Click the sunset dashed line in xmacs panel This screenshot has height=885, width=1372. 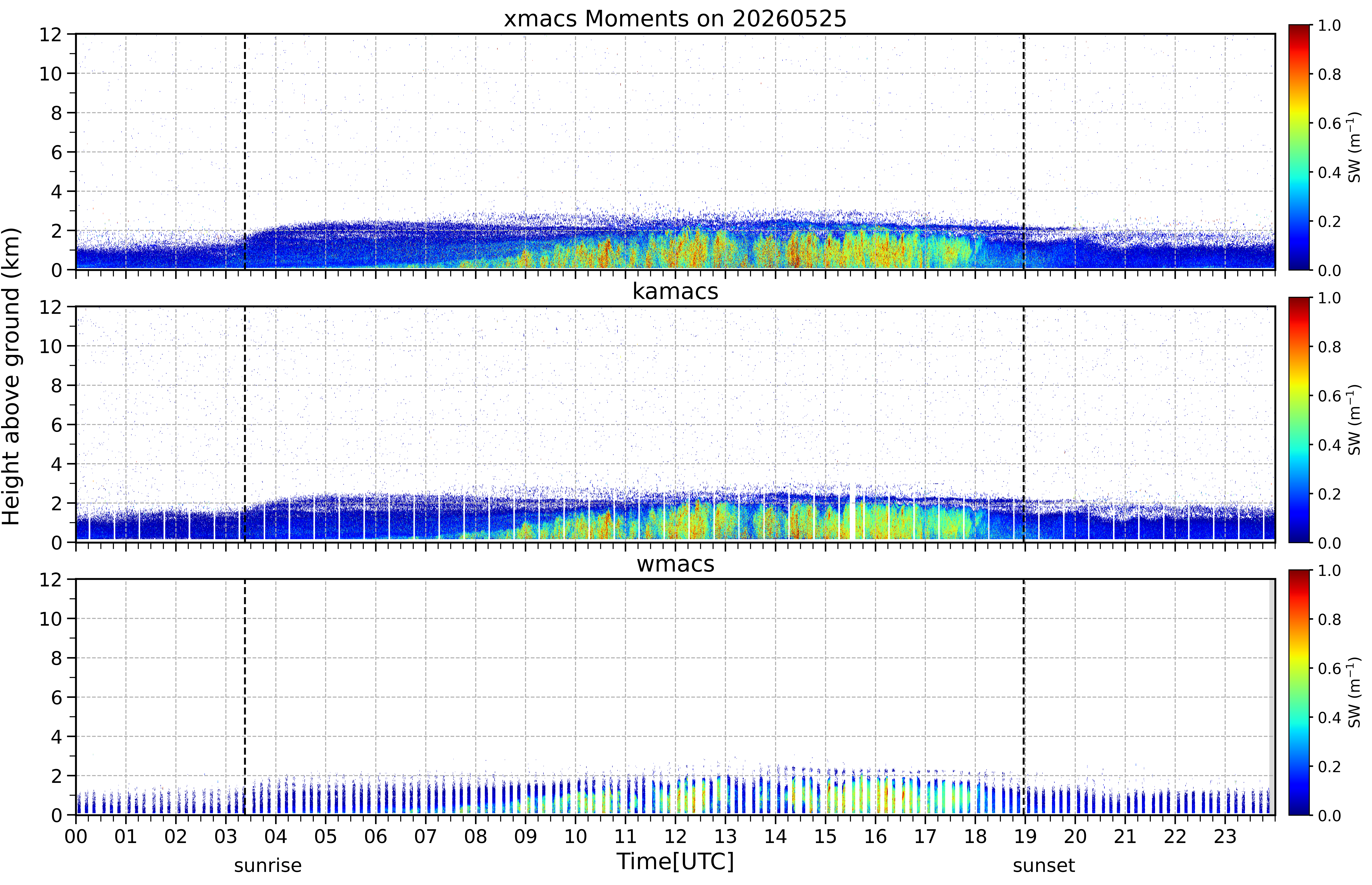[1024, 152]
